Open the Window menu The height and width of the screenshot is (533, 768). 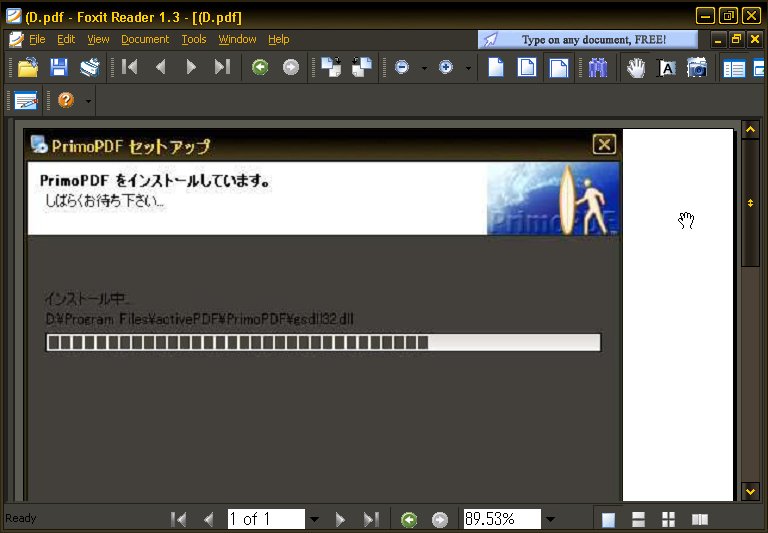coord(238,39)
